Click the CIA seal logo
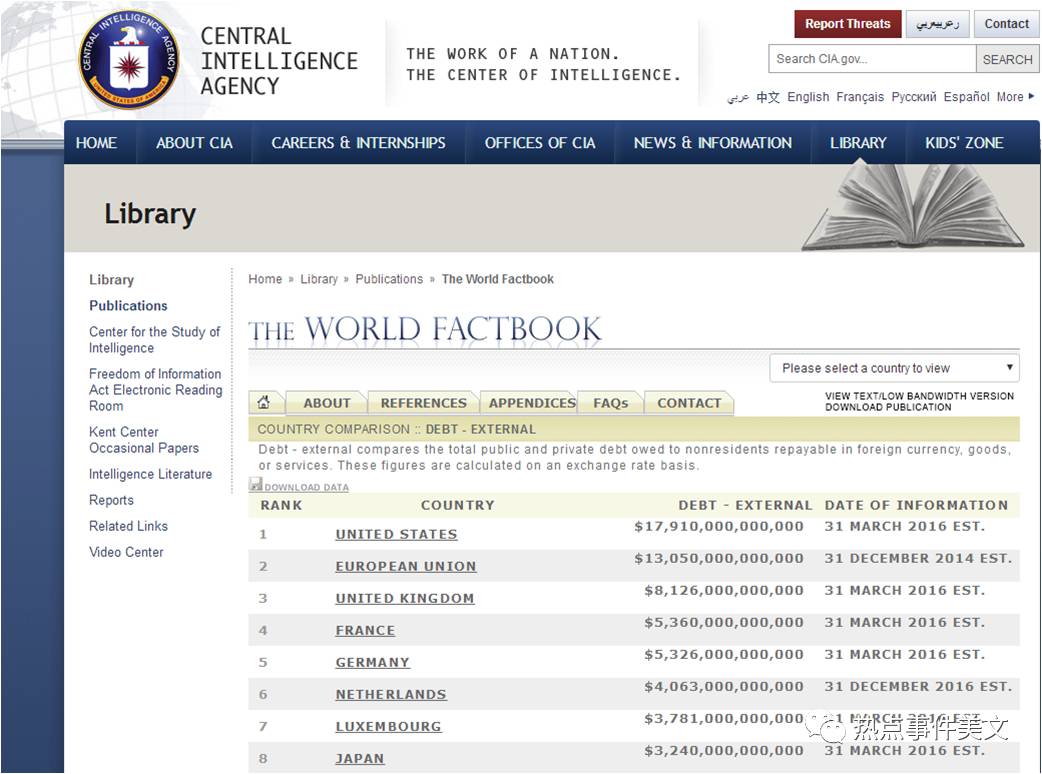This screenshot has width=1042, height=774. click(129, 60)
